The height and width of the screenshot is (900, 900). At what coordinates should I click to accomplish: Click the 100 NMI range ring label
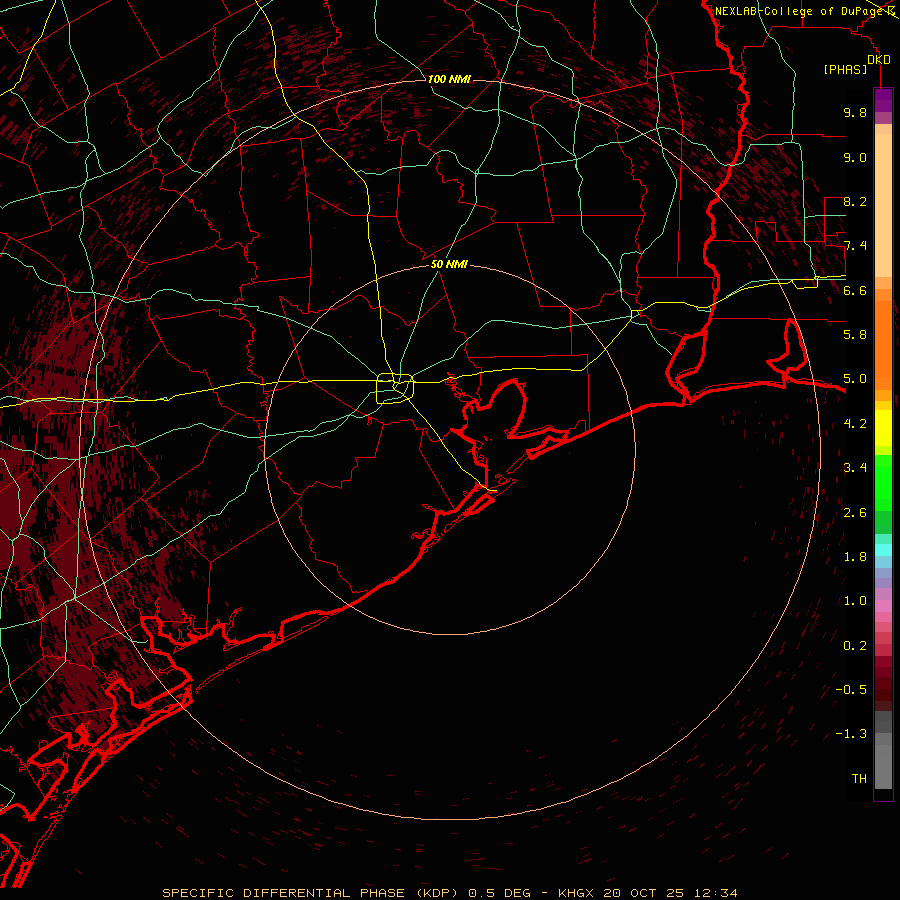pos(449,79)
